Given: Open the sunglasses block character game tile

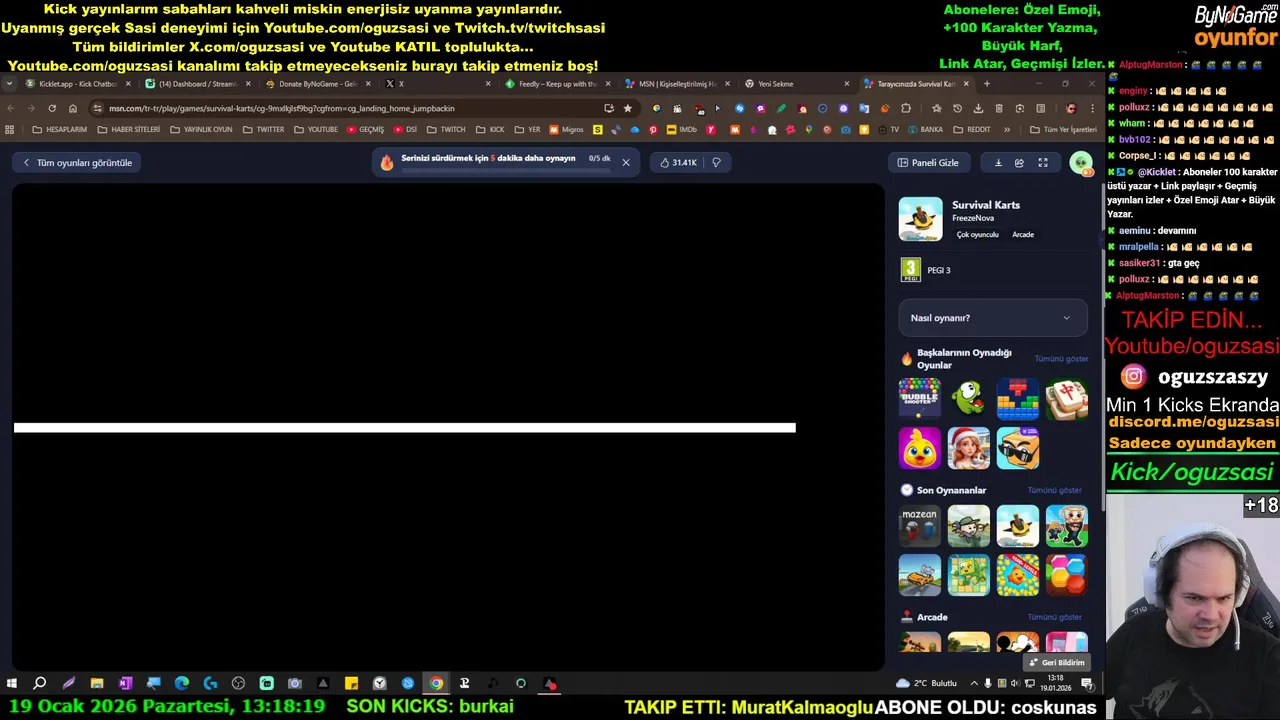Looking at the screenshot, I should click(1017, 447).
